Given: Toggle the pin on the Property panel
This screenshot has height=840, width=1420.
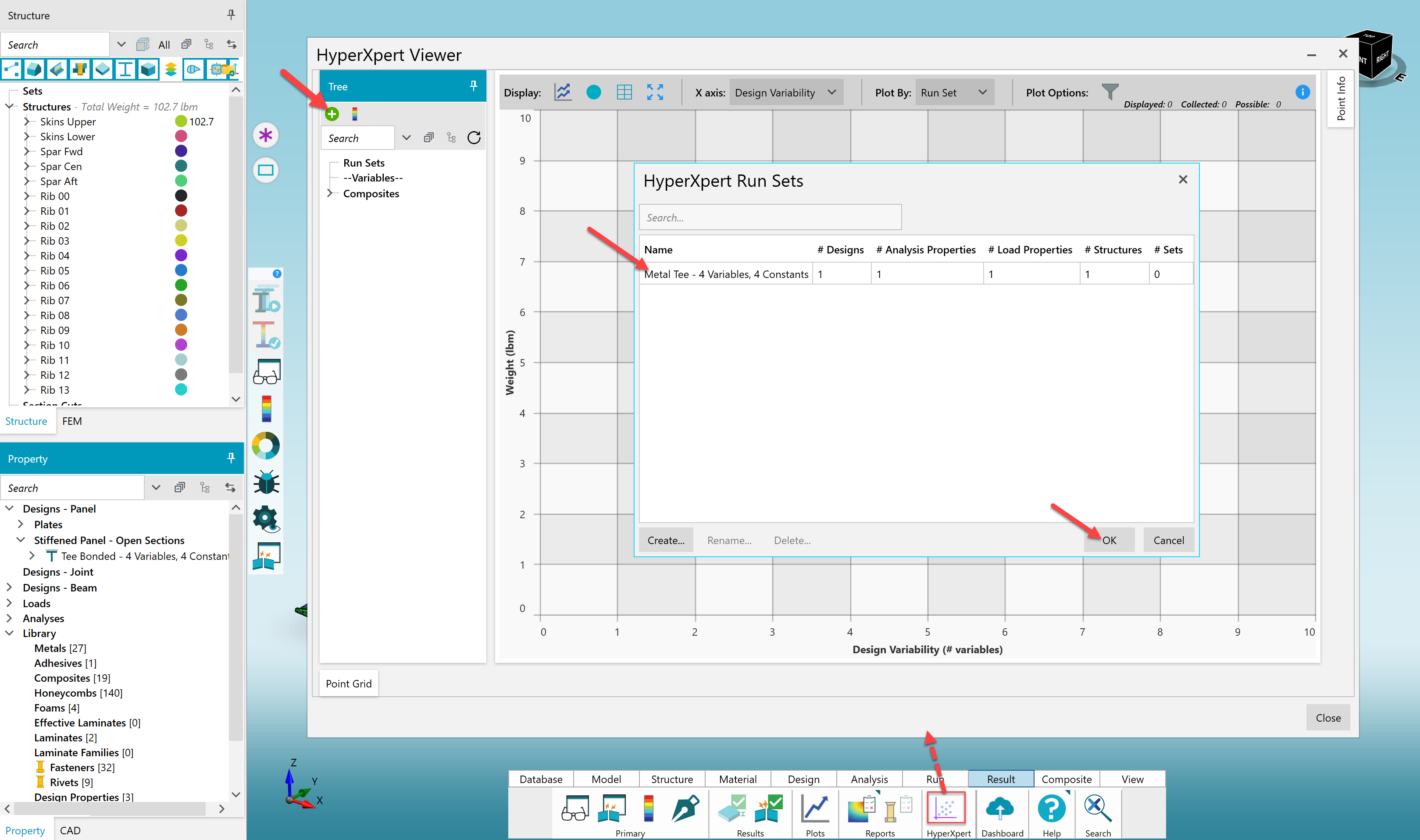Looking at the screenshot, I should [231, 458].
